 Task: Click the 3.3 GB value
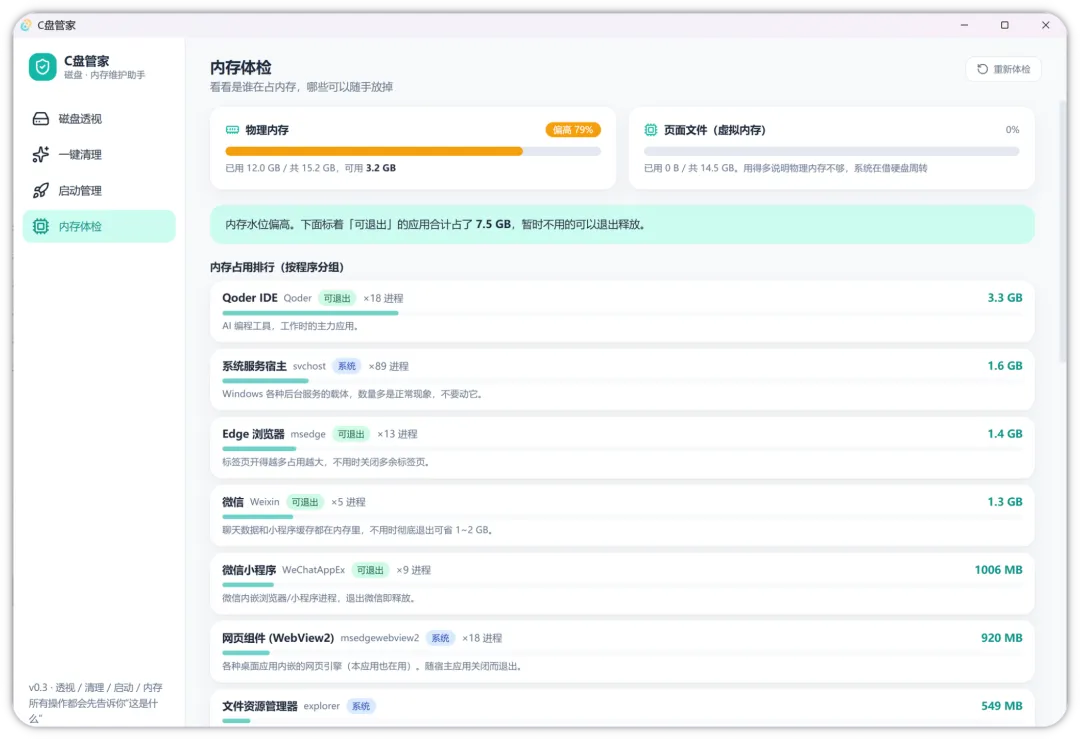(x=1005, y=298)
